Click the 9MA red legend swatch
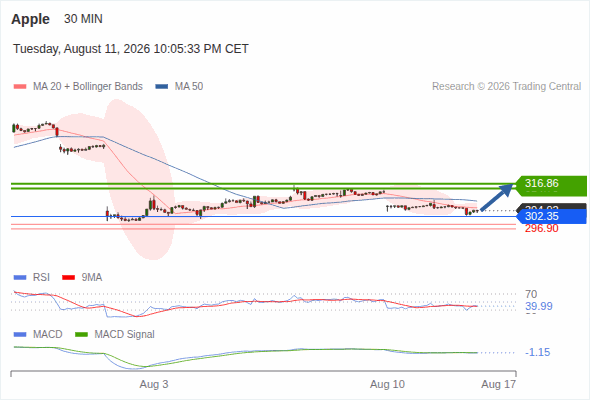Viewport: 590px width, 400px height. click(x=68, y=278)
